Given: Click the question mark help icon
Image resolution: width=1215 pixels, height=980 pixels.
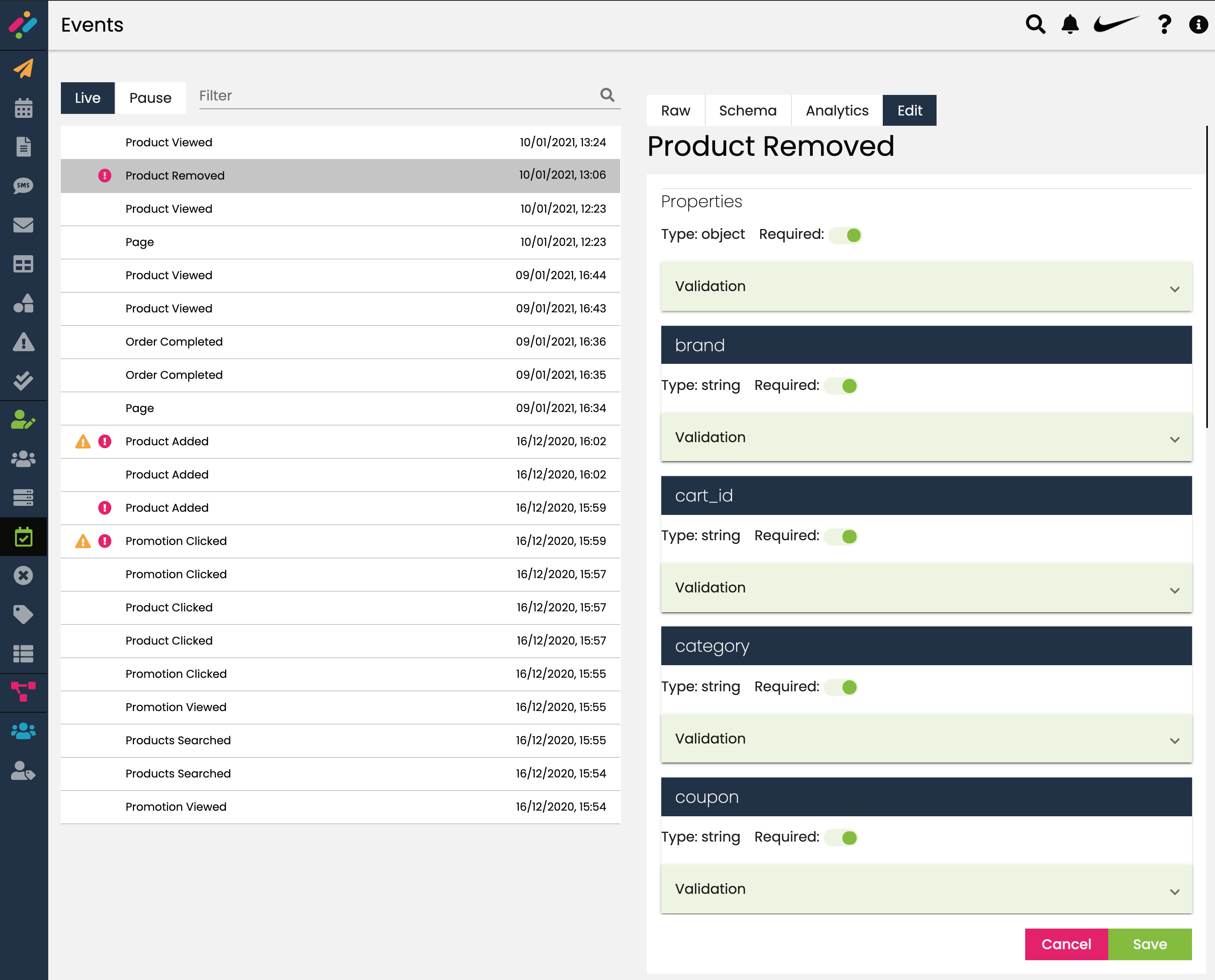Looking at the screenshot, I should 1164,24.
